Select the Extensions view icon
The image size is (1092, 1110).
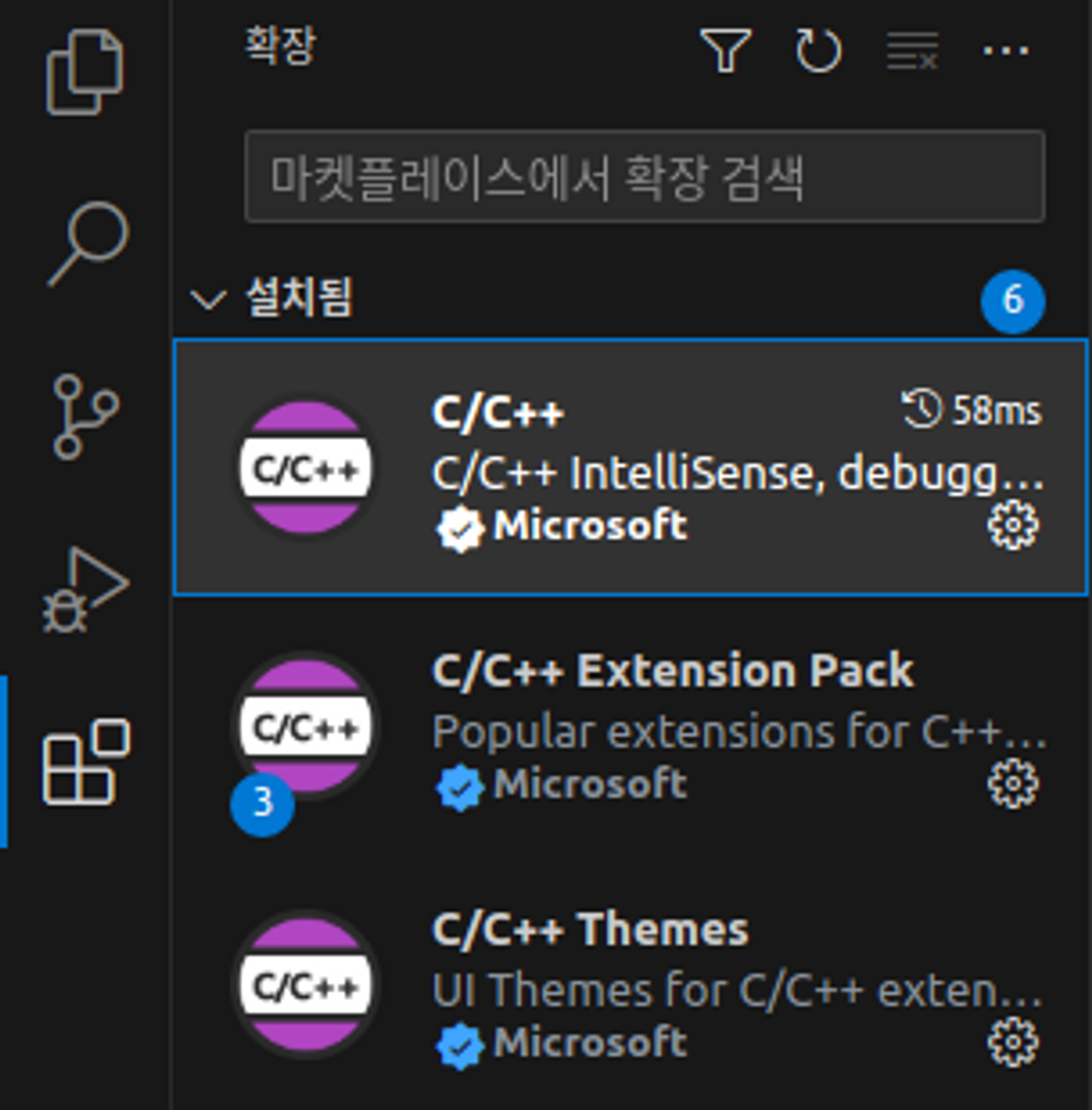tap(86, 761)
